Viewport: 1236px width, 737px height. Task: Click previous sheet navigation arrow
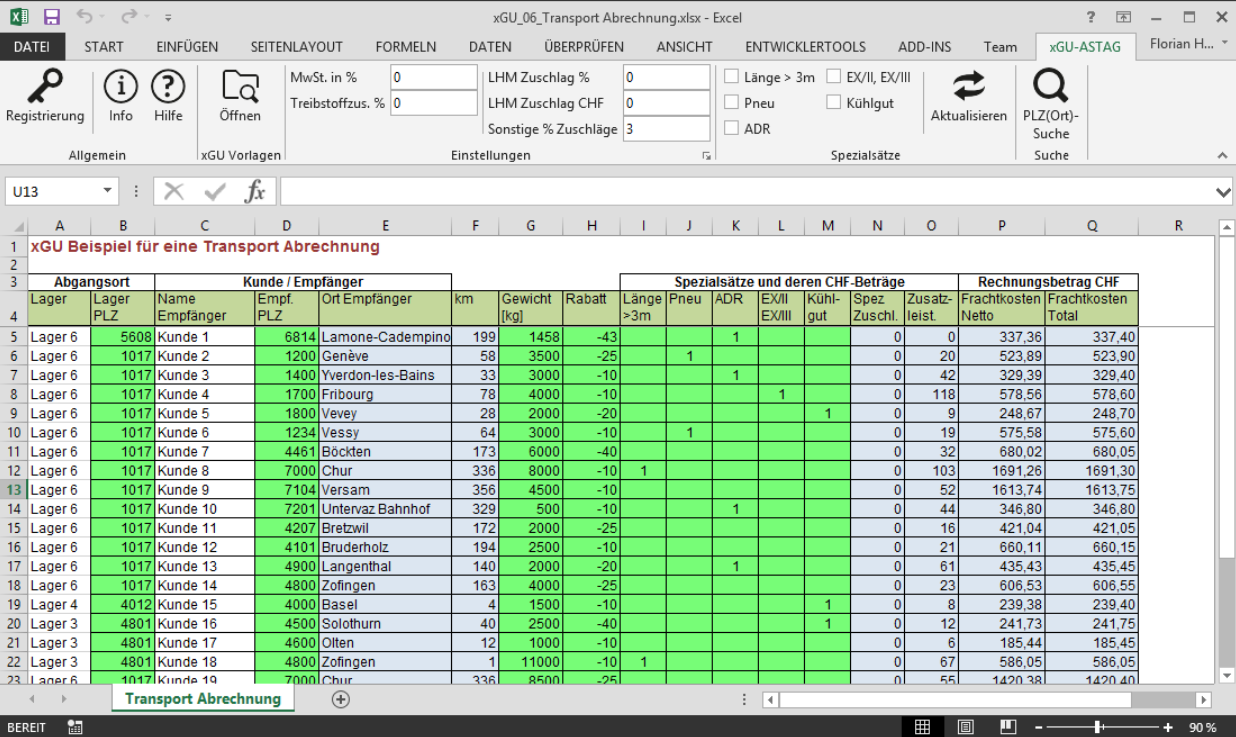pos(32,699)
